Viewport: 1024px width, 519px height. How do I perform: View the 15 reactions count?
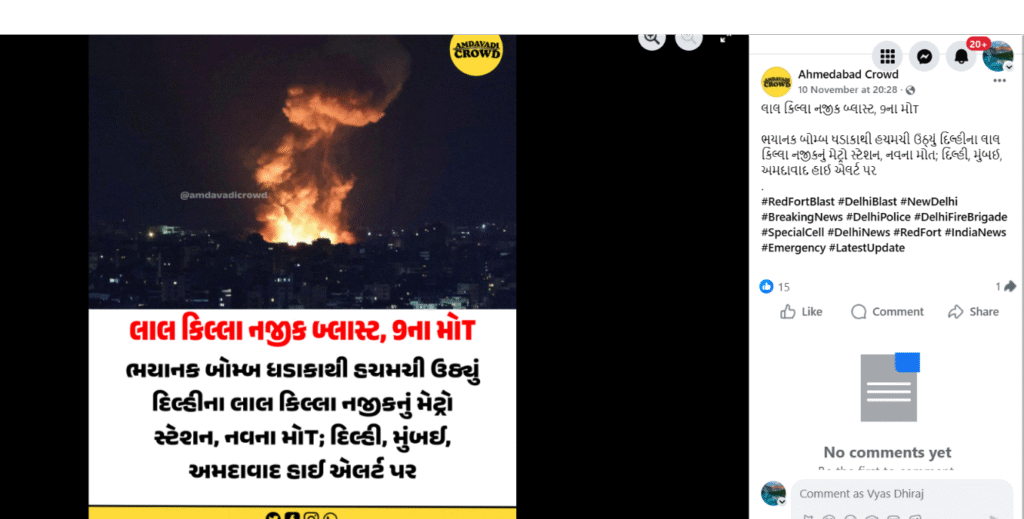775,287
